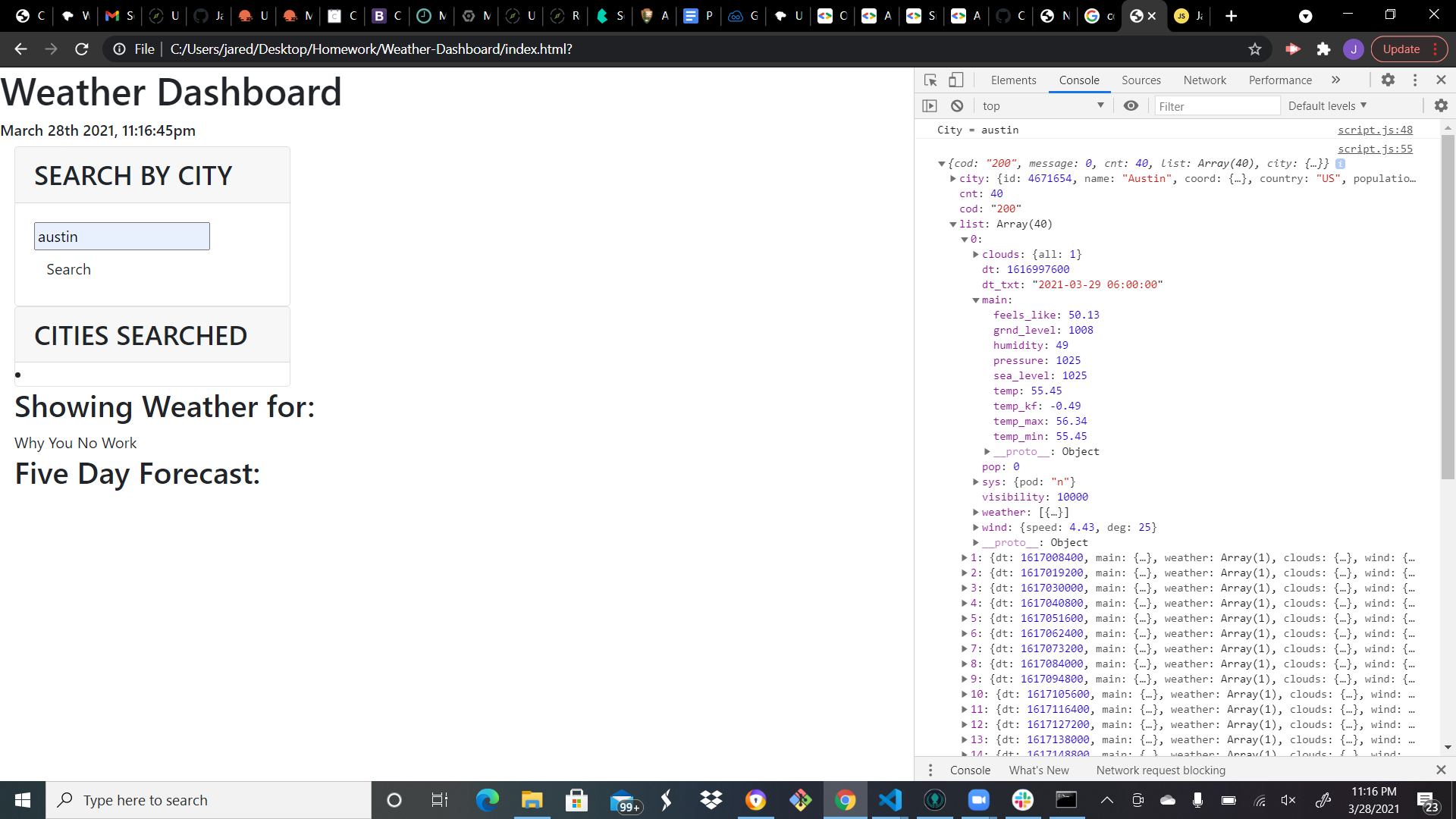This screenshot has height=819, width=1456.
Task: Toggle the inspect element icon
Action: 930,80
